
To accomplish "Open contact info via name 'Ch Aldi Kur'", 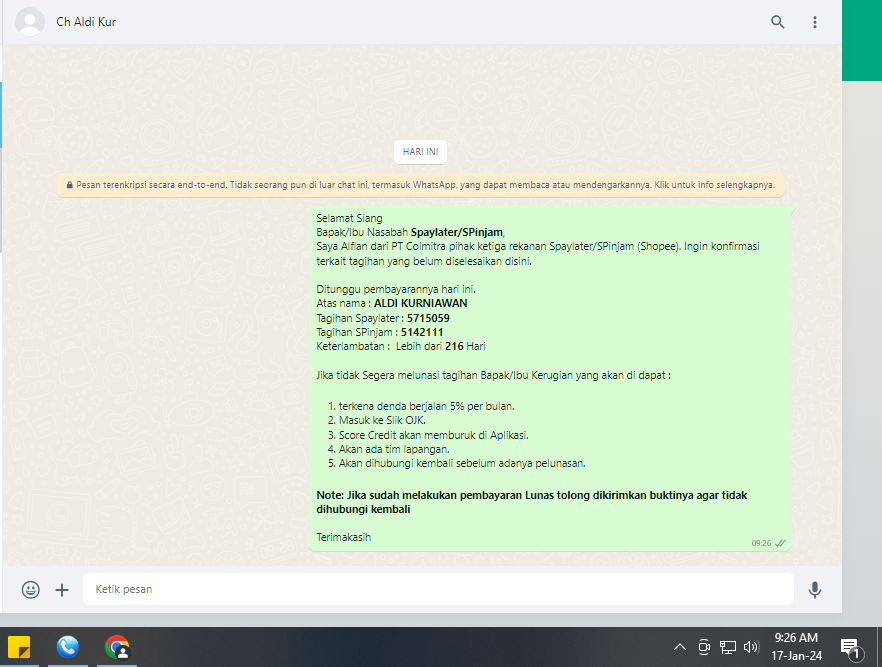I will [86, 22].
